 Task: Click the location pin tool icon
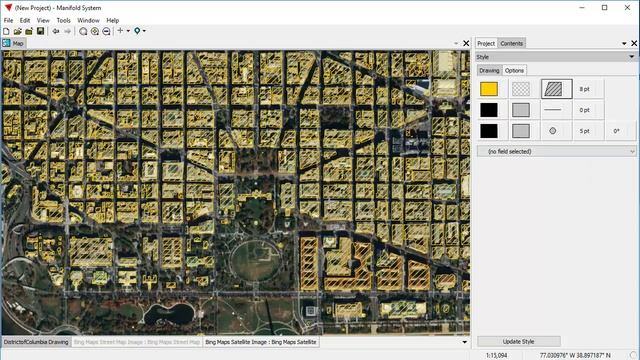coord(137,31)
